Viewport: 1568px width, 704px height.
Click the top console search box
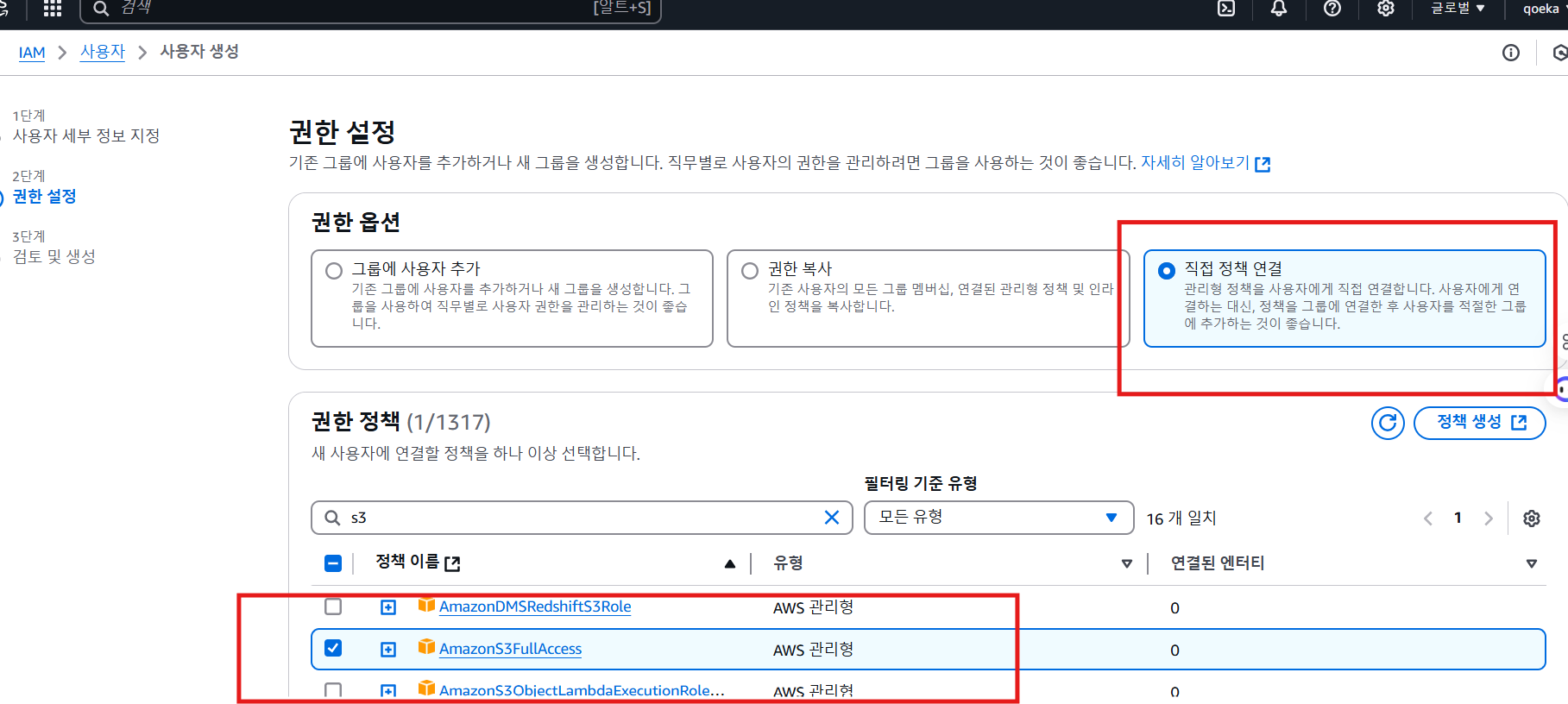click(x=370, y=9)
